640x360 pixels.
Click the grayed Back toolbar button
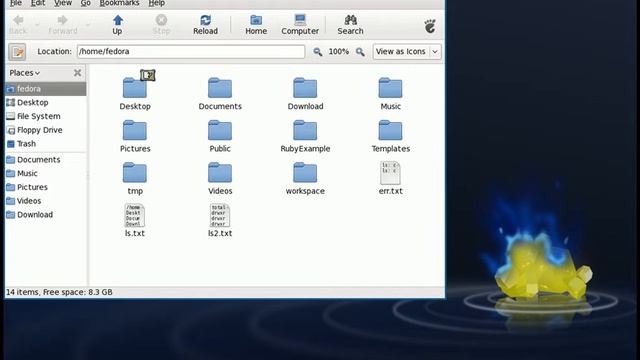coord(18,24)
